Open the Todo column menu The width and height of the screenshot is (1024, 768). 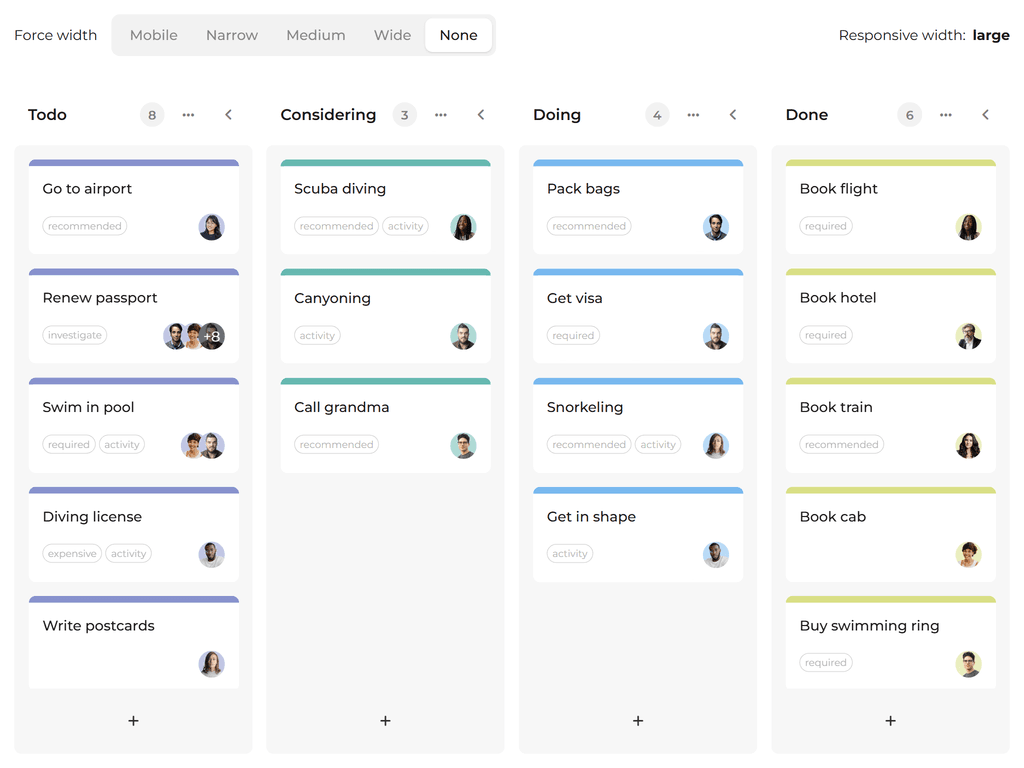(x=188, y=115)
